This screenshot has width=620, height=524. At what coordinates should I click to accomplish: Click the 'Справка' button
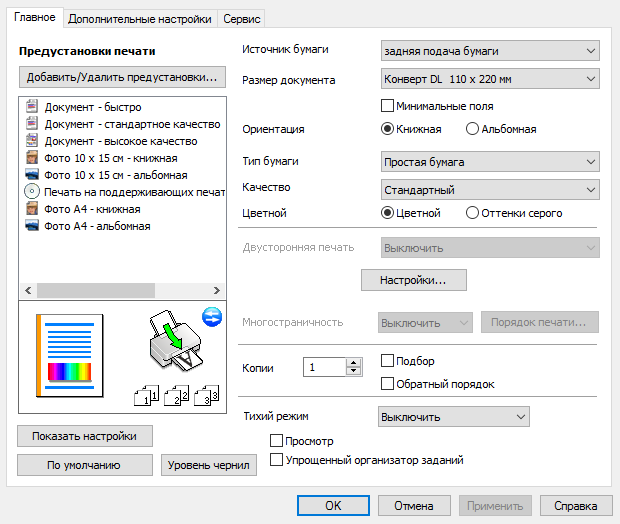(x=576, y=505)
